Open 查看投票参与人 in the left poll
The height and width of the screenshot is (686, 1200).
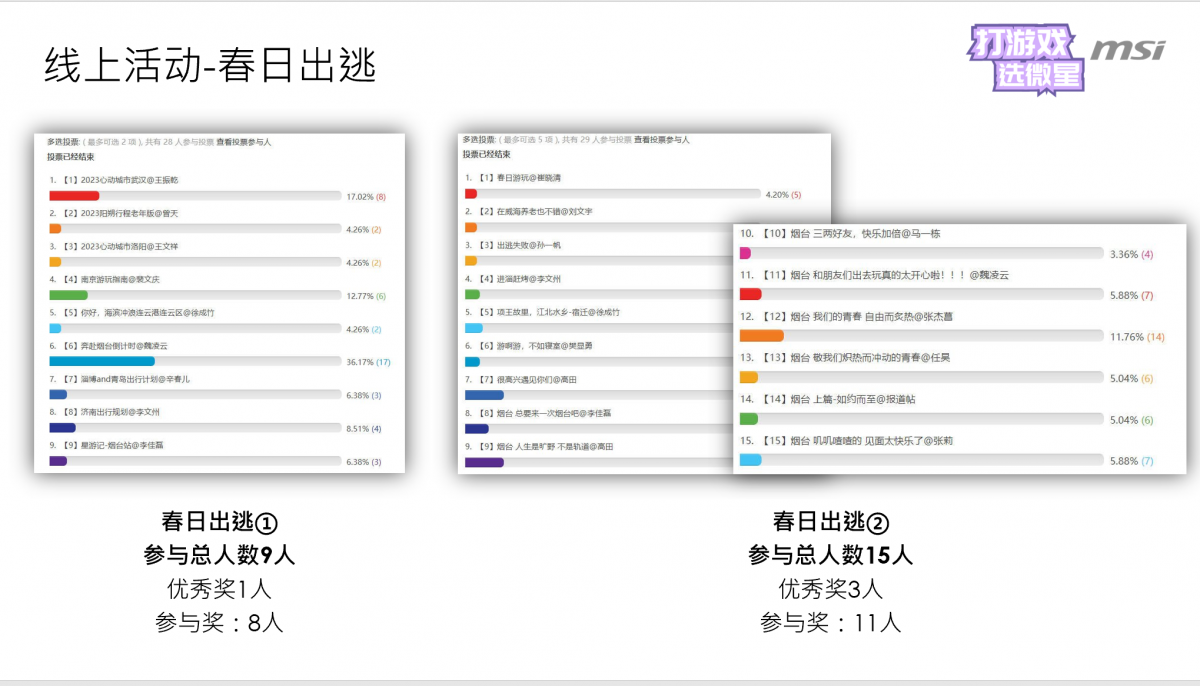pyautogui.click(x=243, y=143)
